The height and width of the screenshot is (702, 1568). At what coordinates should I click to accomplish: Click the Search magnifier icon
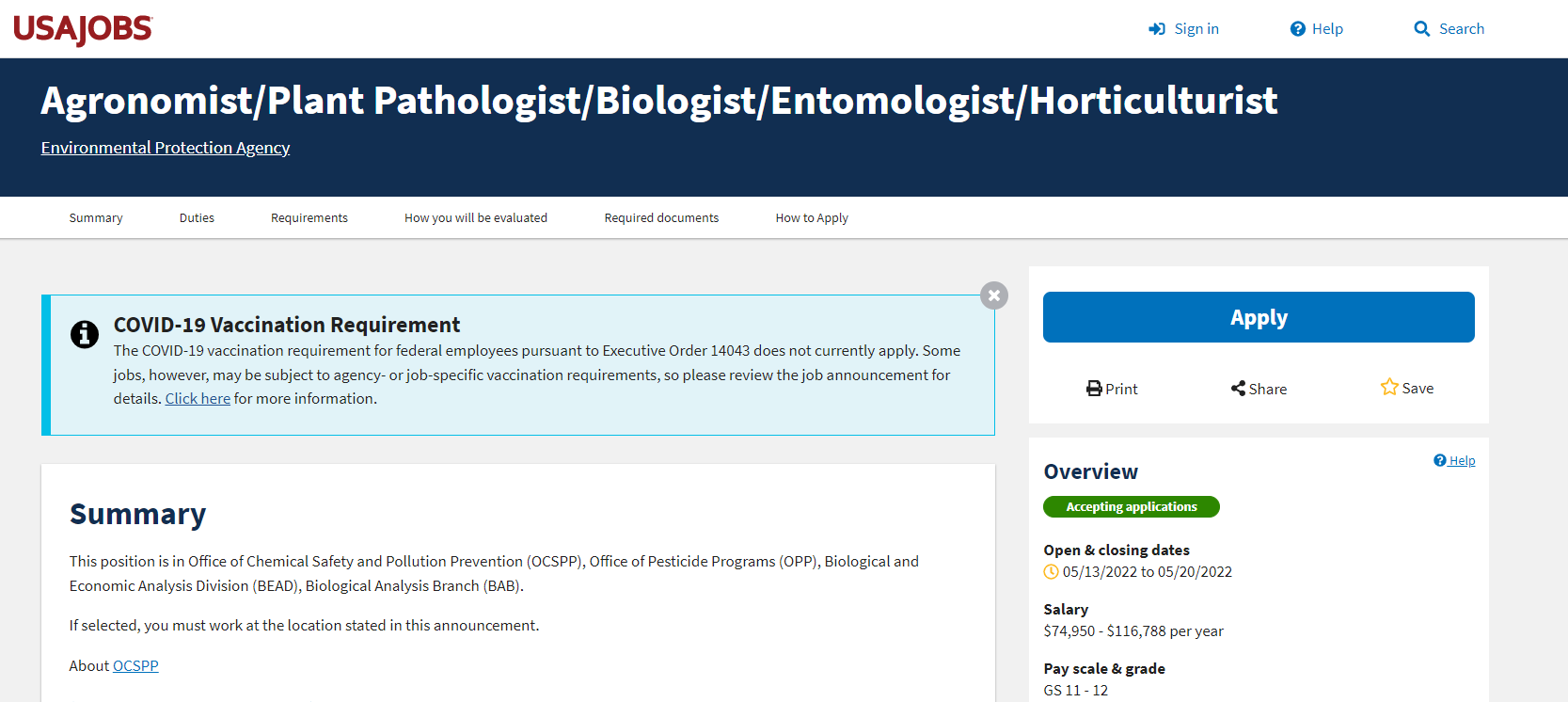pyautogui.click(x=1422, y=29)
